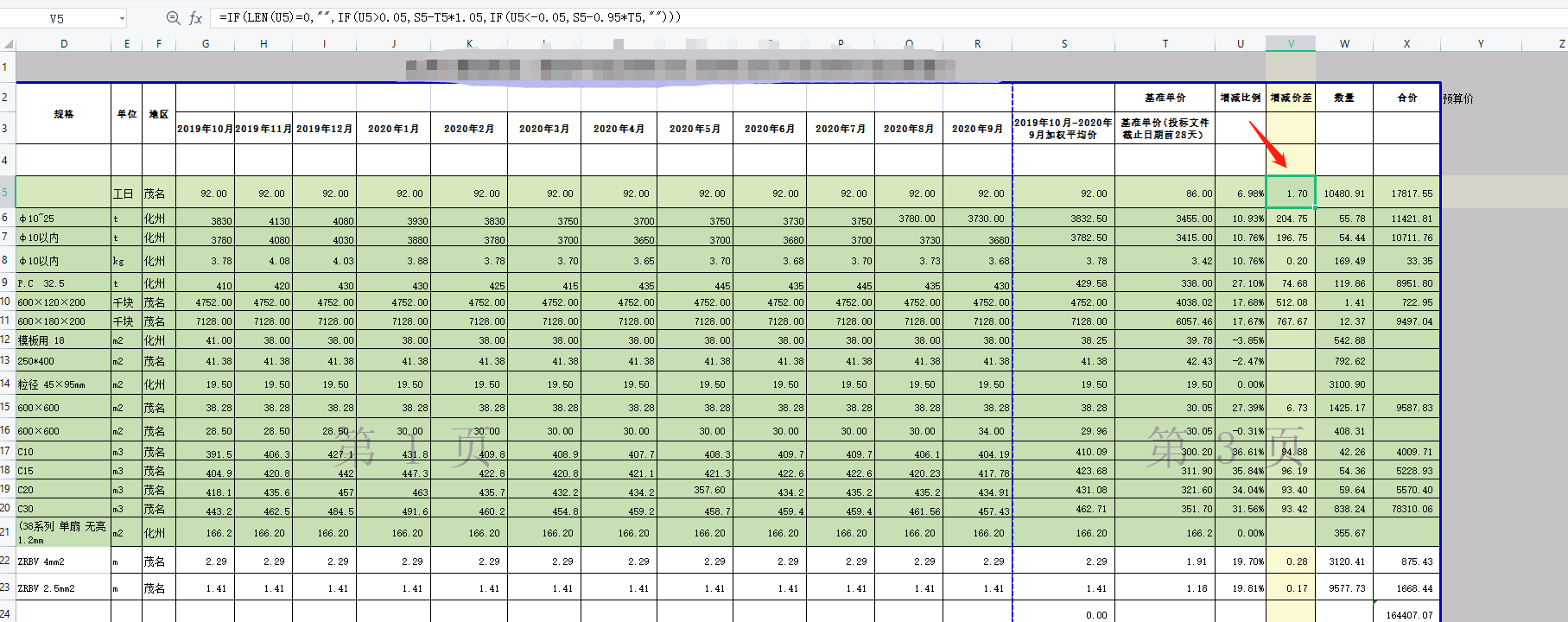Select column S header

click(x=1063, y=43)
